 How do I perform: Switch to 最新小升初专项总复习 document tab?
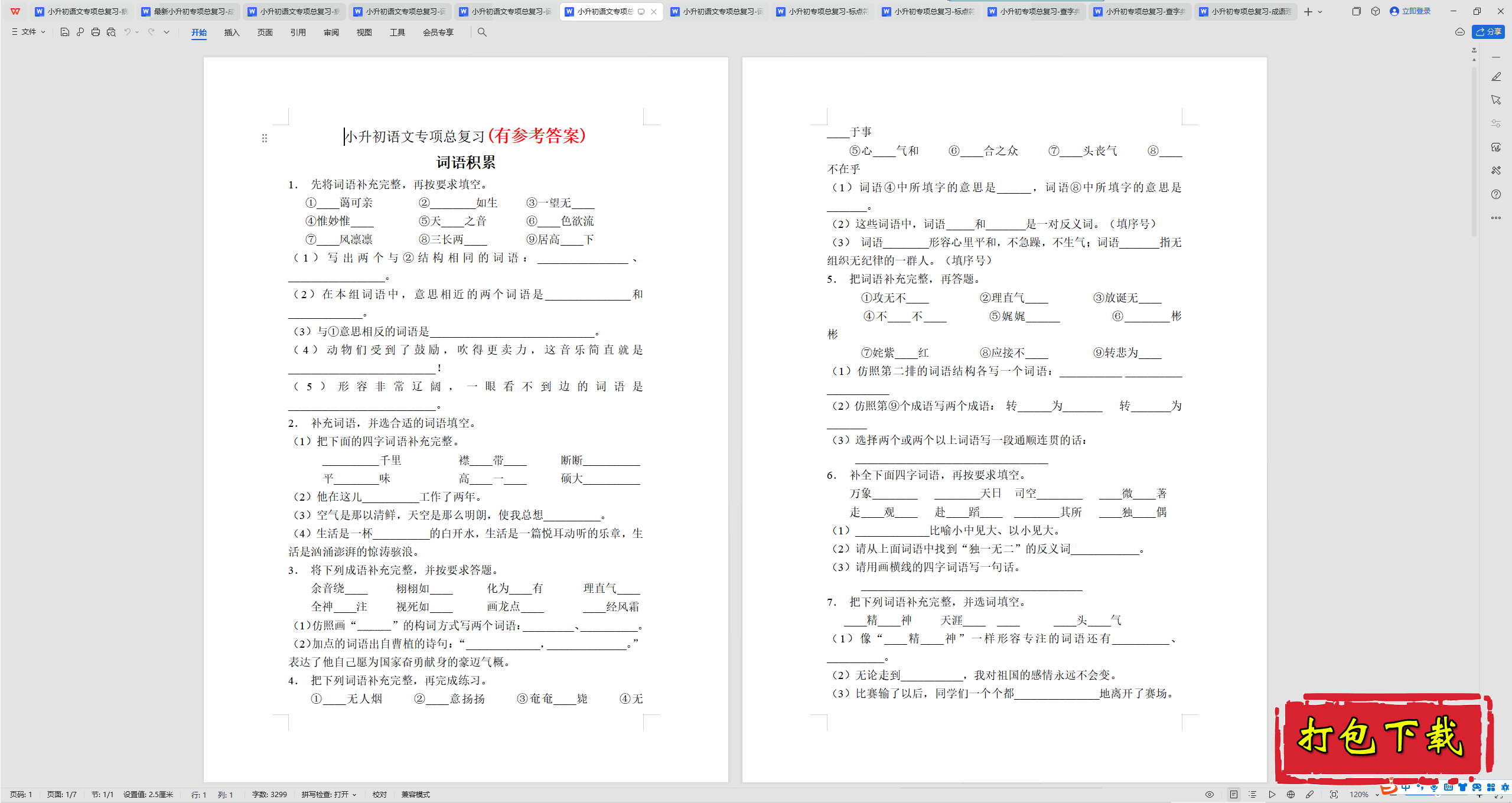[x=188, y=11]
